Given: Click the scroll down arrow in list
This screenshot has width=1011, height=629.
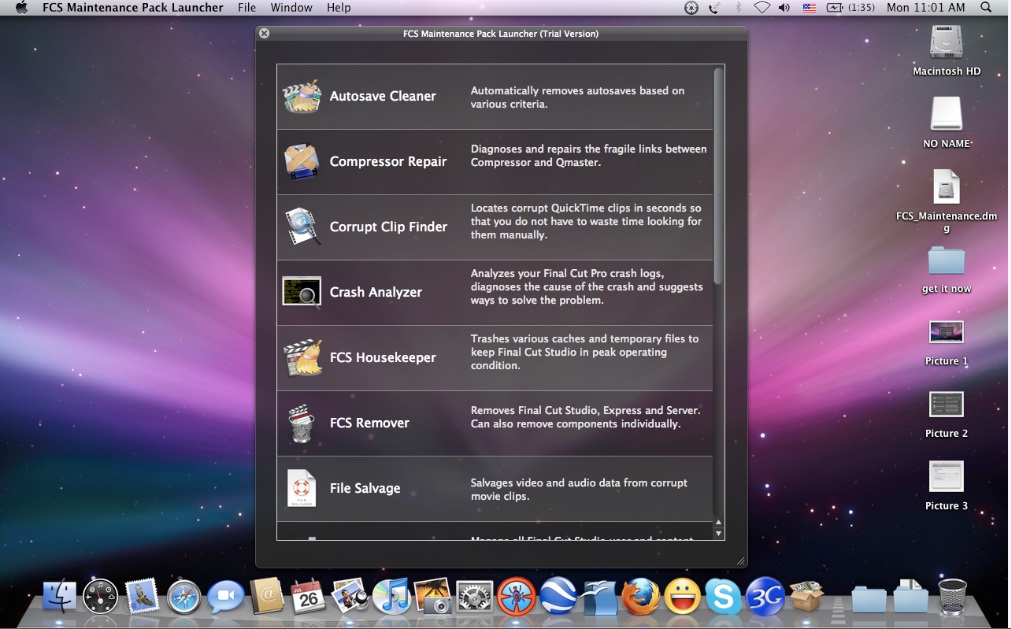Looking at the screenshot, I should click(x=718, y=534).
